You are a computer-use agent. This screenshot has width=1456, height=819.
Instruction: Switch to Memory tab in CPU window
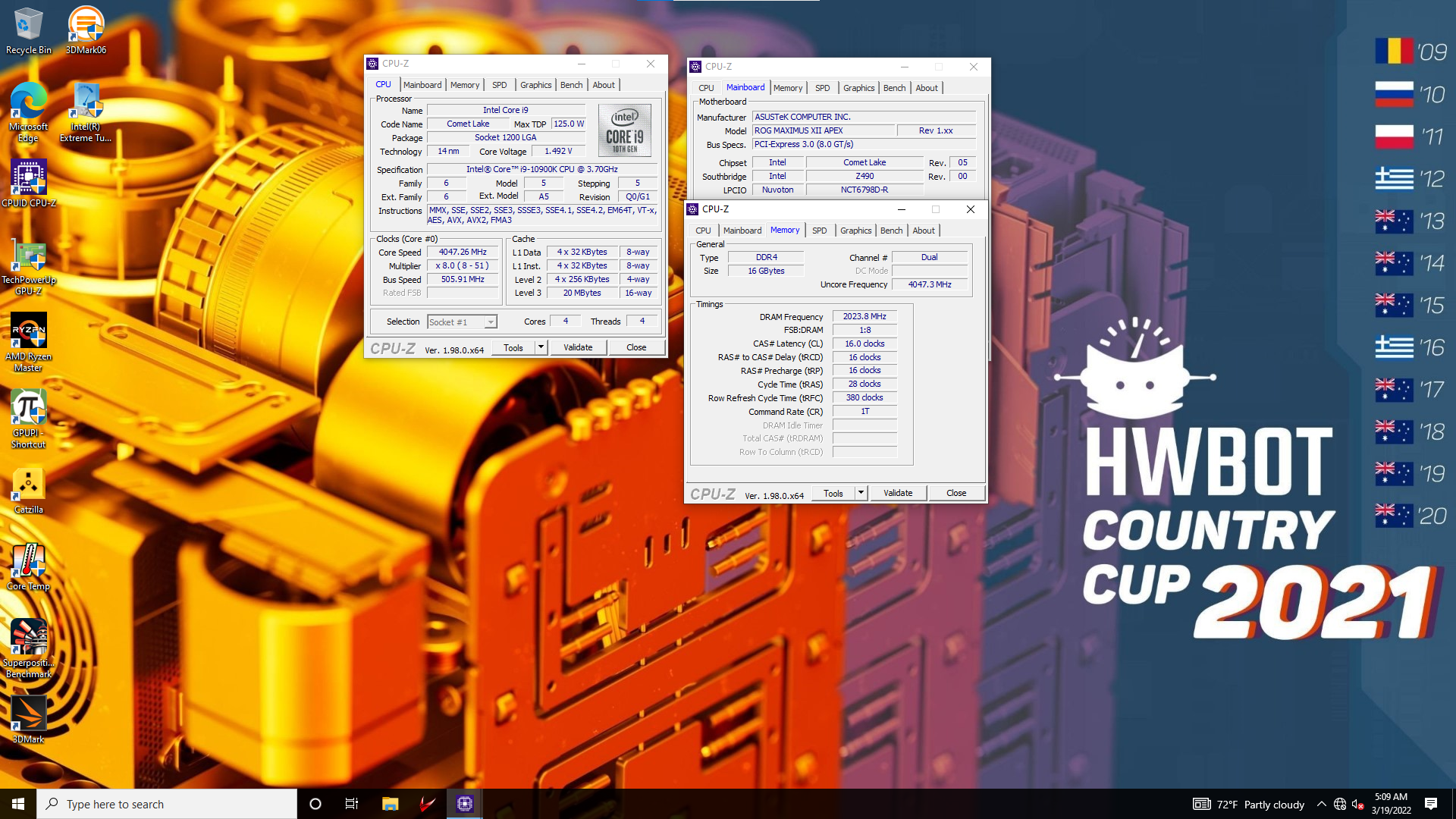point(465,85)
